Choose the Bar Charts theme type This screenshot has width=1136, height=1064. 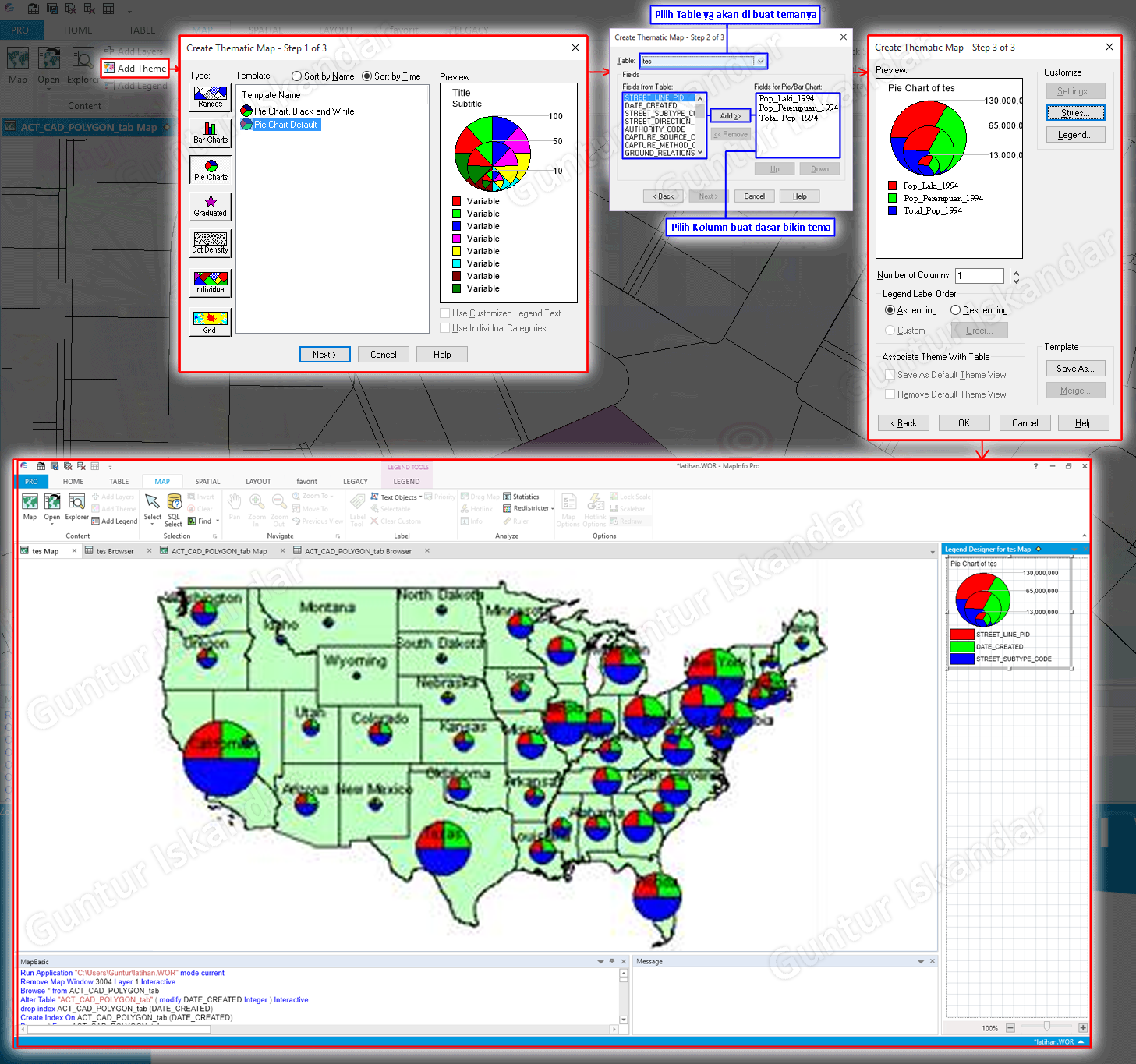pyautogui.click(x=211, y=133)
